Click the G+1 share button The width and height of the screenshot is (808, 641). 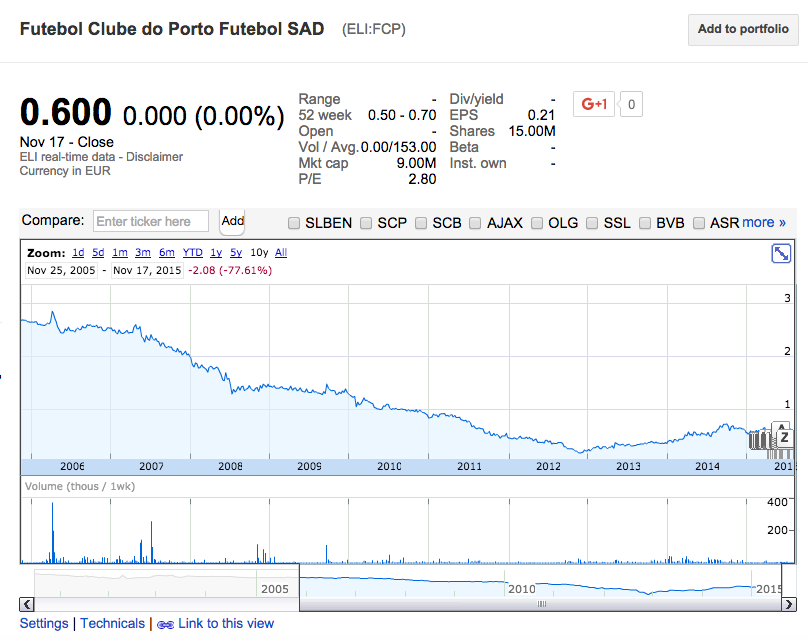click(x=594, y=104)
